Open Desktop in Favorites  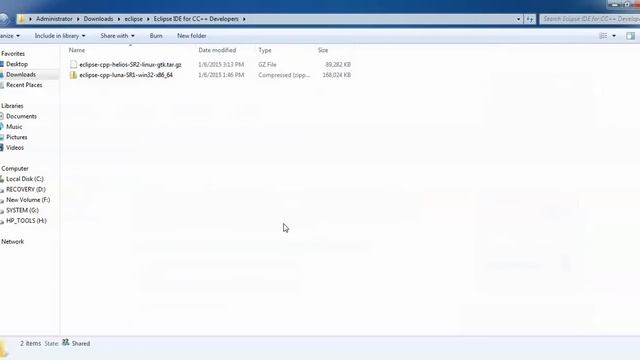[x=17, y=64]
